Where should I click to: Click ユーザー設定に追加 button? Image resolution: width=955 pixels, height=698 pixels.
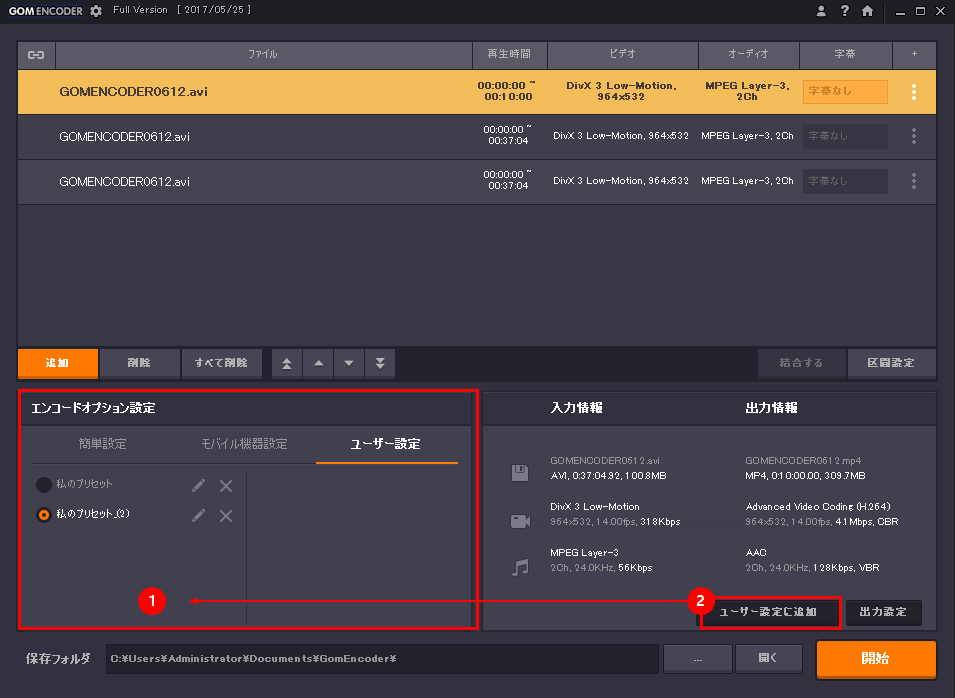pos(769,612)
